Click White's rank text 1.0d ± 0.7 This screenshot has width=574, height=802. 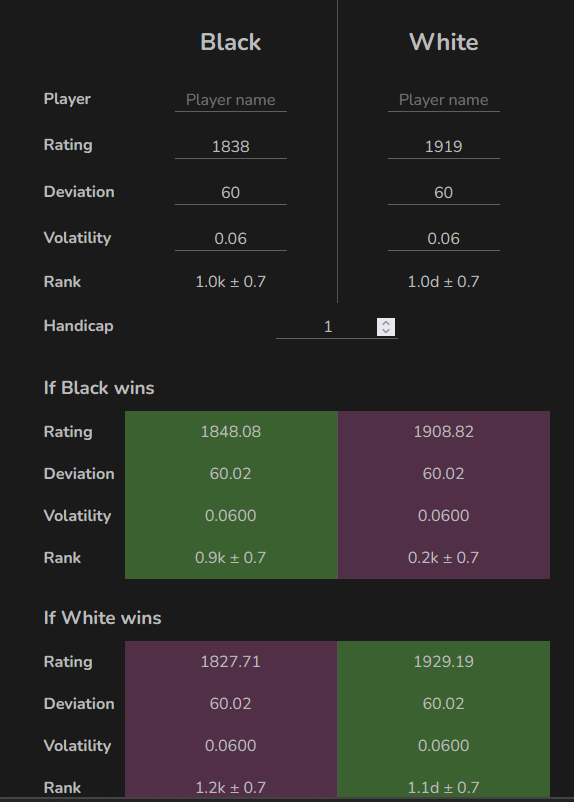(444, 282)
